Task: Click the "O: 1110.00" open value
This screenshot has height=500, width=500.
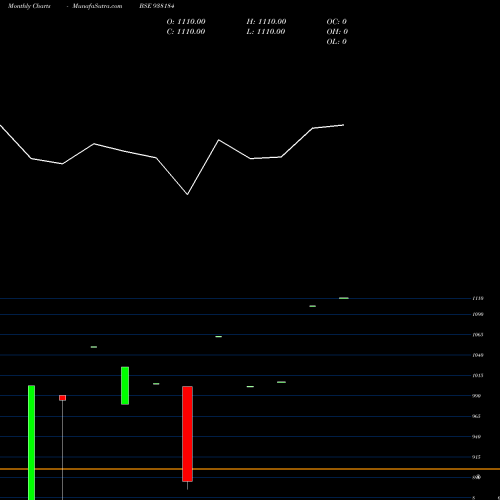Action: click(186, 22)
